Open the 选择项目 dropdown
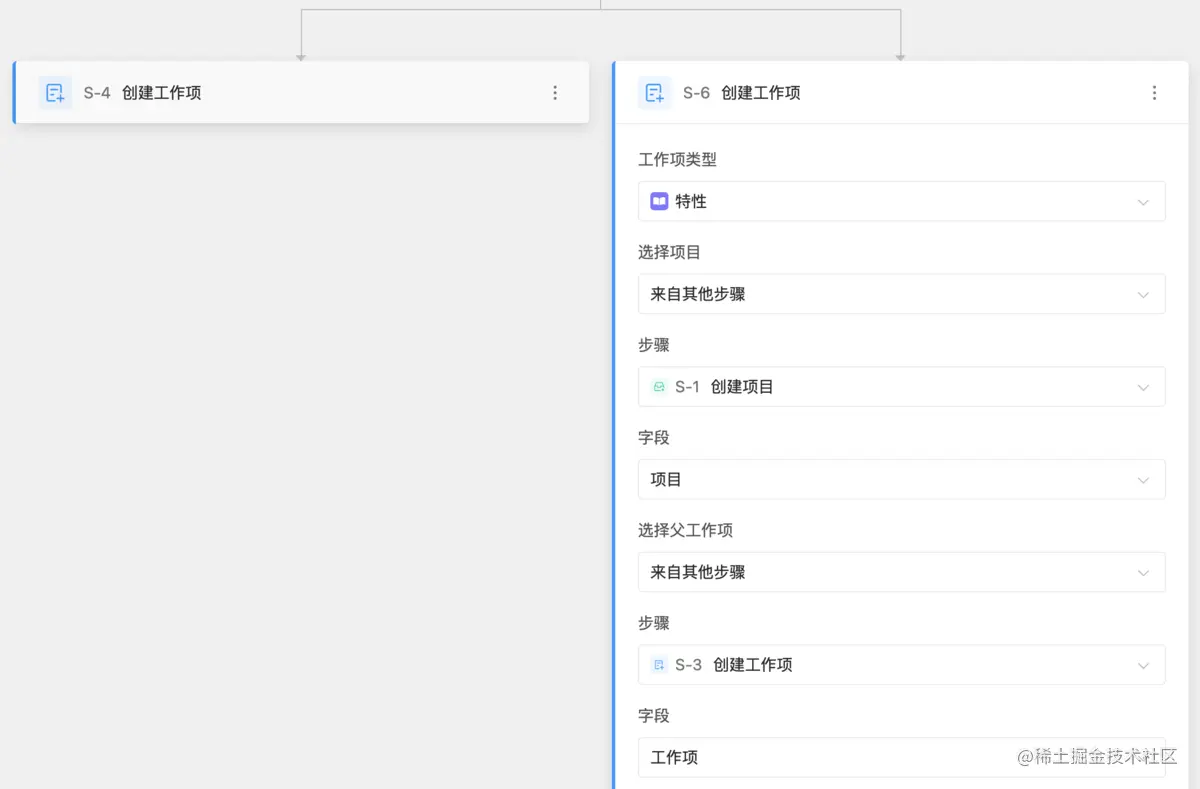The width and height of the screenshot is (1200, 789). click(901, 294)
